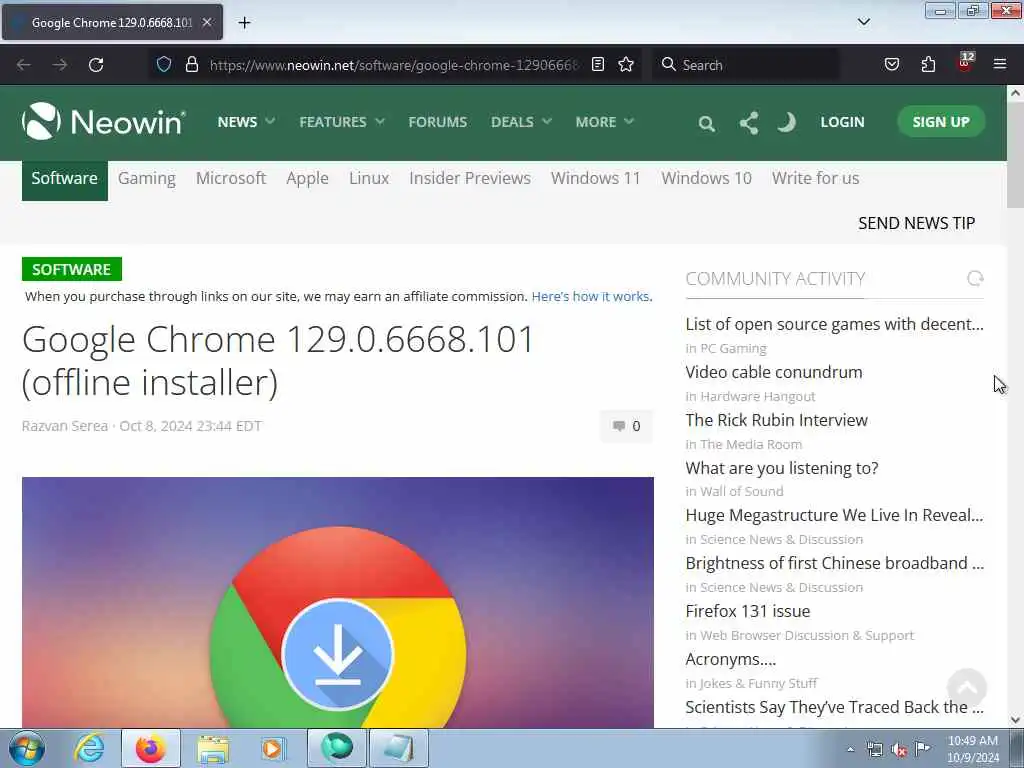The image size is (1024, 768).
Task: Select the Apple category tab
Action: pos(307,179)
